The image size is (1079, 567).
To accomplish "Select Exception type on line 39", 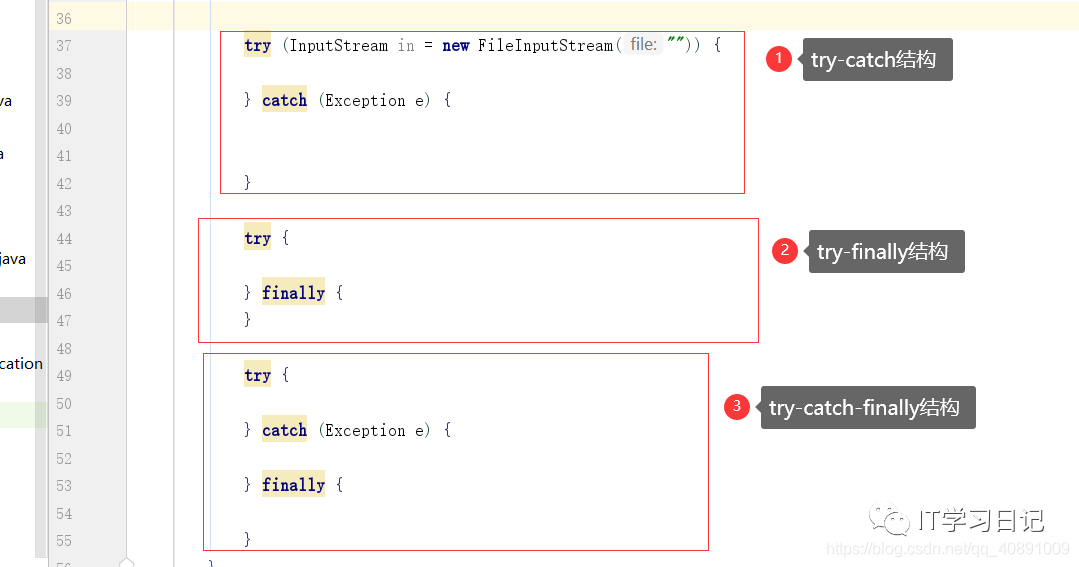I will click(x=365, y=100).
